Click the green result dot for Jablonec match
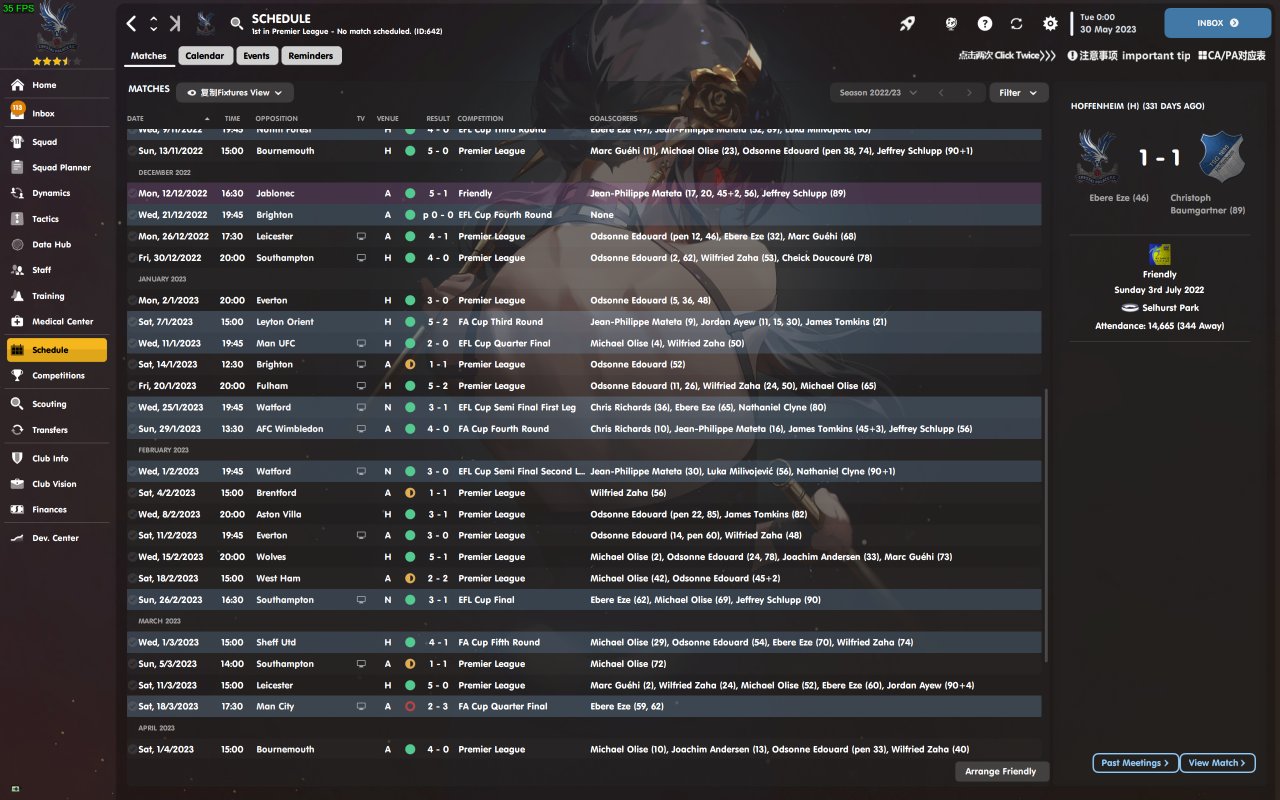The image size is (1280, 800). (410, 193)
